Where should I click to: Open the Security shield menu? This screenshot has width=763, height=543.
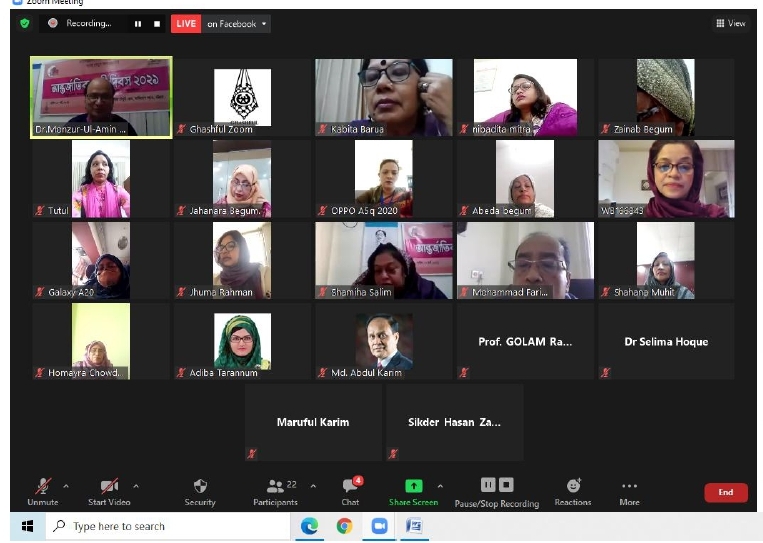click(200, 492)
